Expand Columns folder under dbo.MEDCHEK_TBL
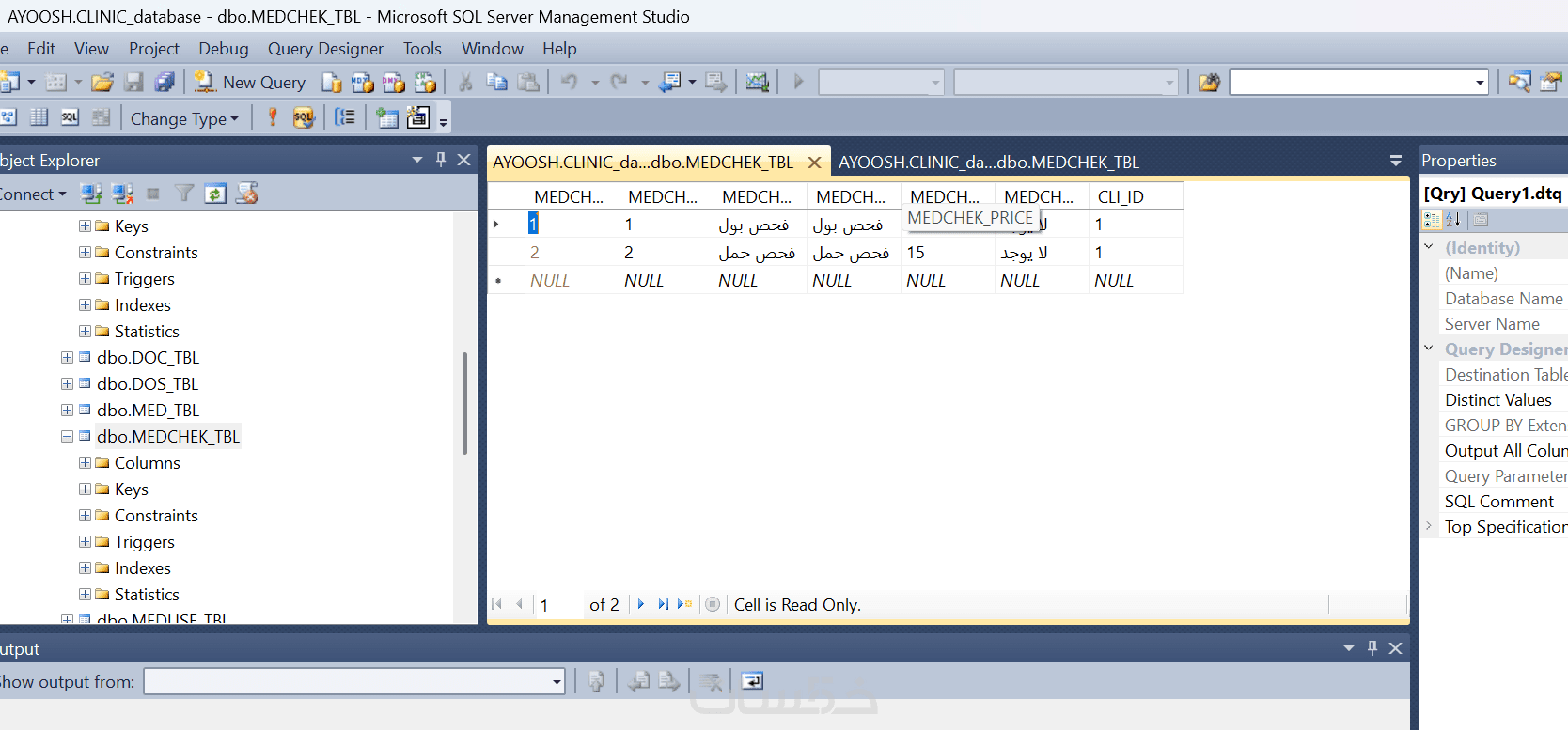 (x=85, y=462)
